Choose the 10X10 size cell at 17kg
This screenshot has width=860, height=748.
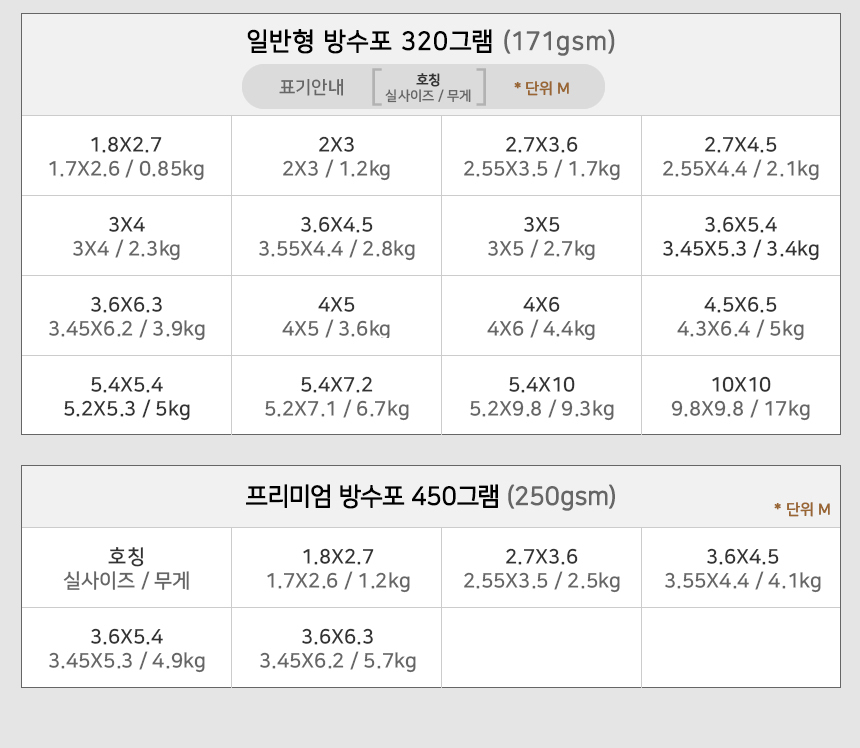(740, 396)
